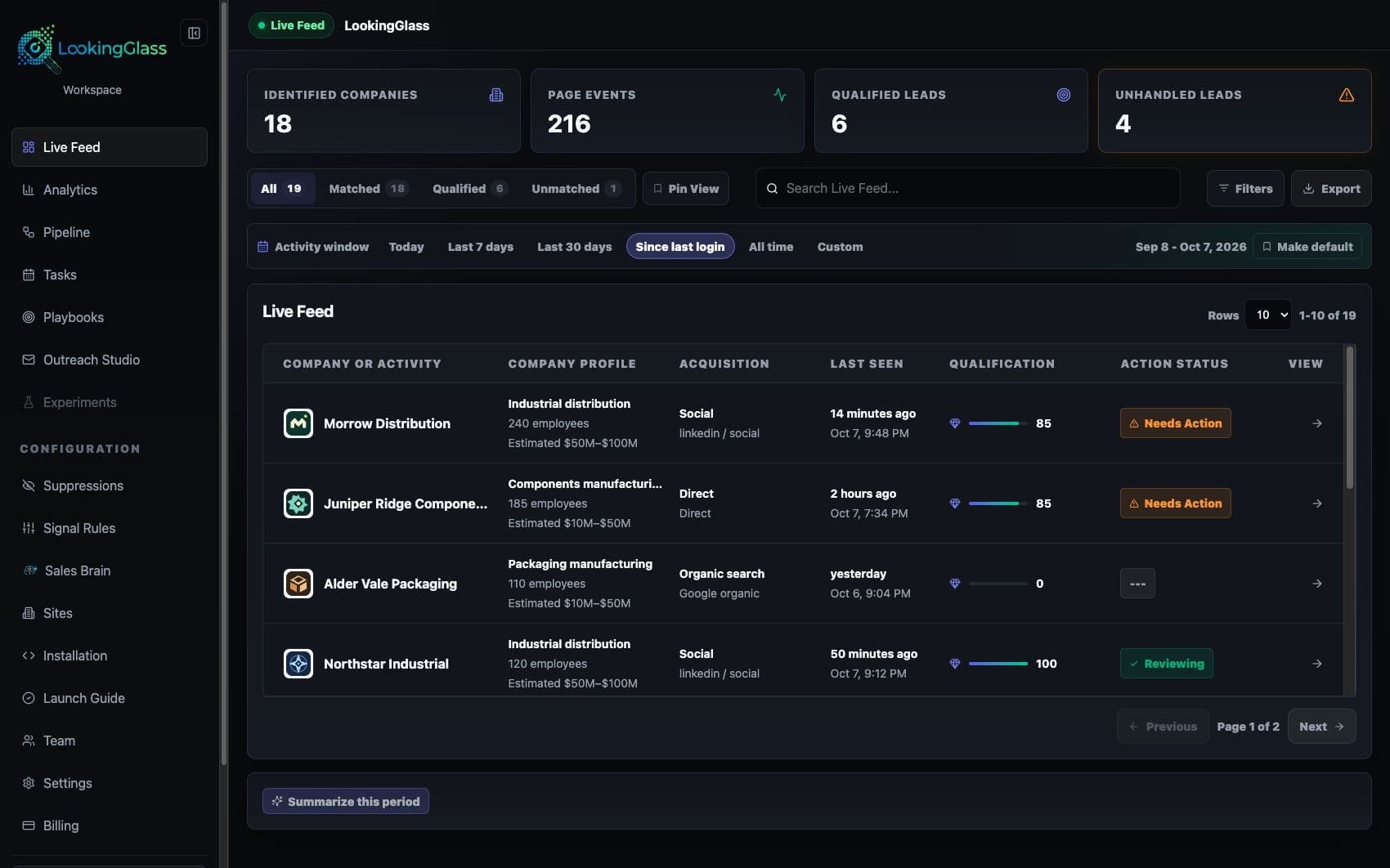Click the Qualified Leads target icon
Viewport: 1390px width, 868px height.
coord(1063,95)
